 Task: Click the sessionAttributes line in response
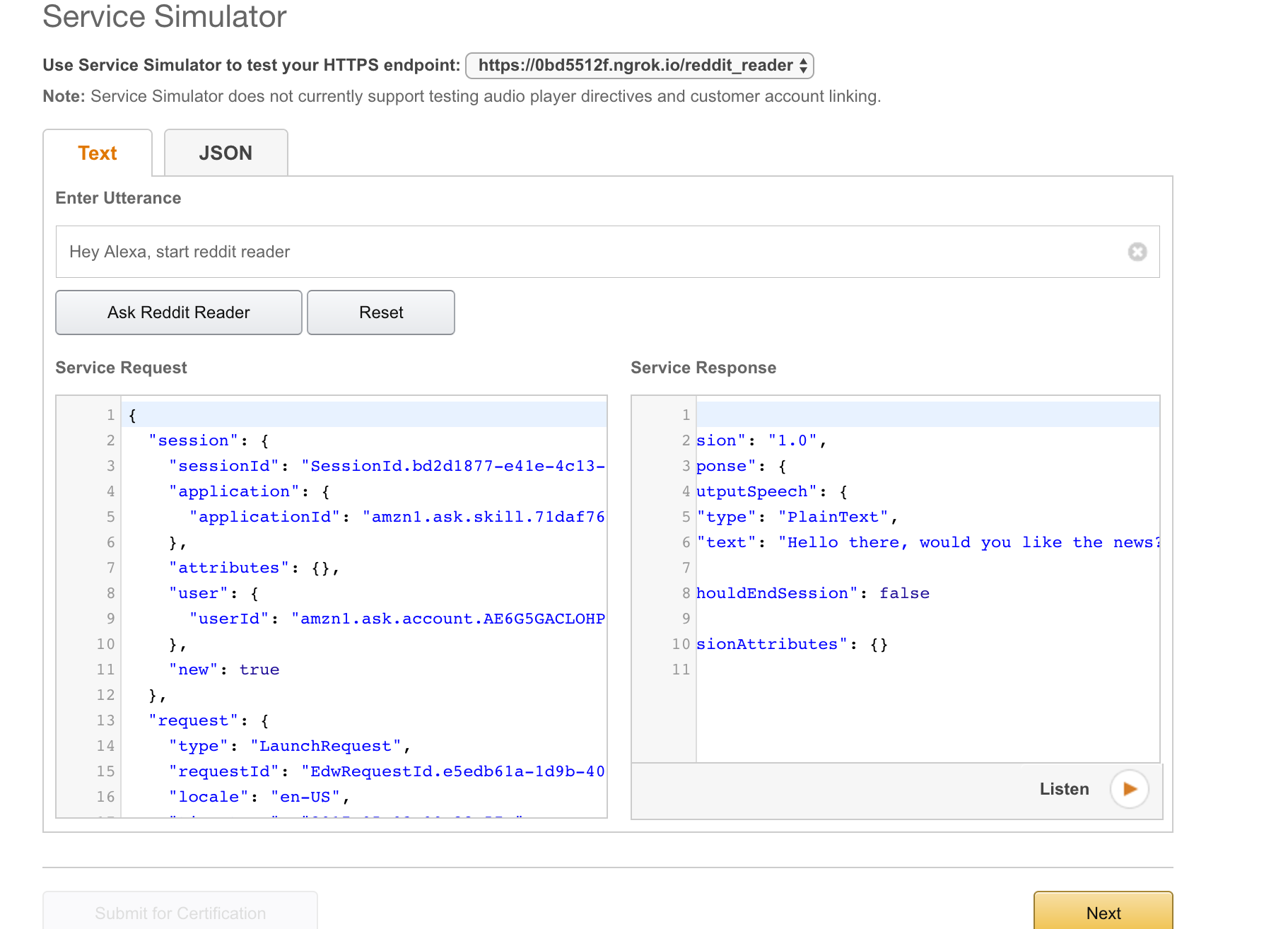tap(792, 644)
